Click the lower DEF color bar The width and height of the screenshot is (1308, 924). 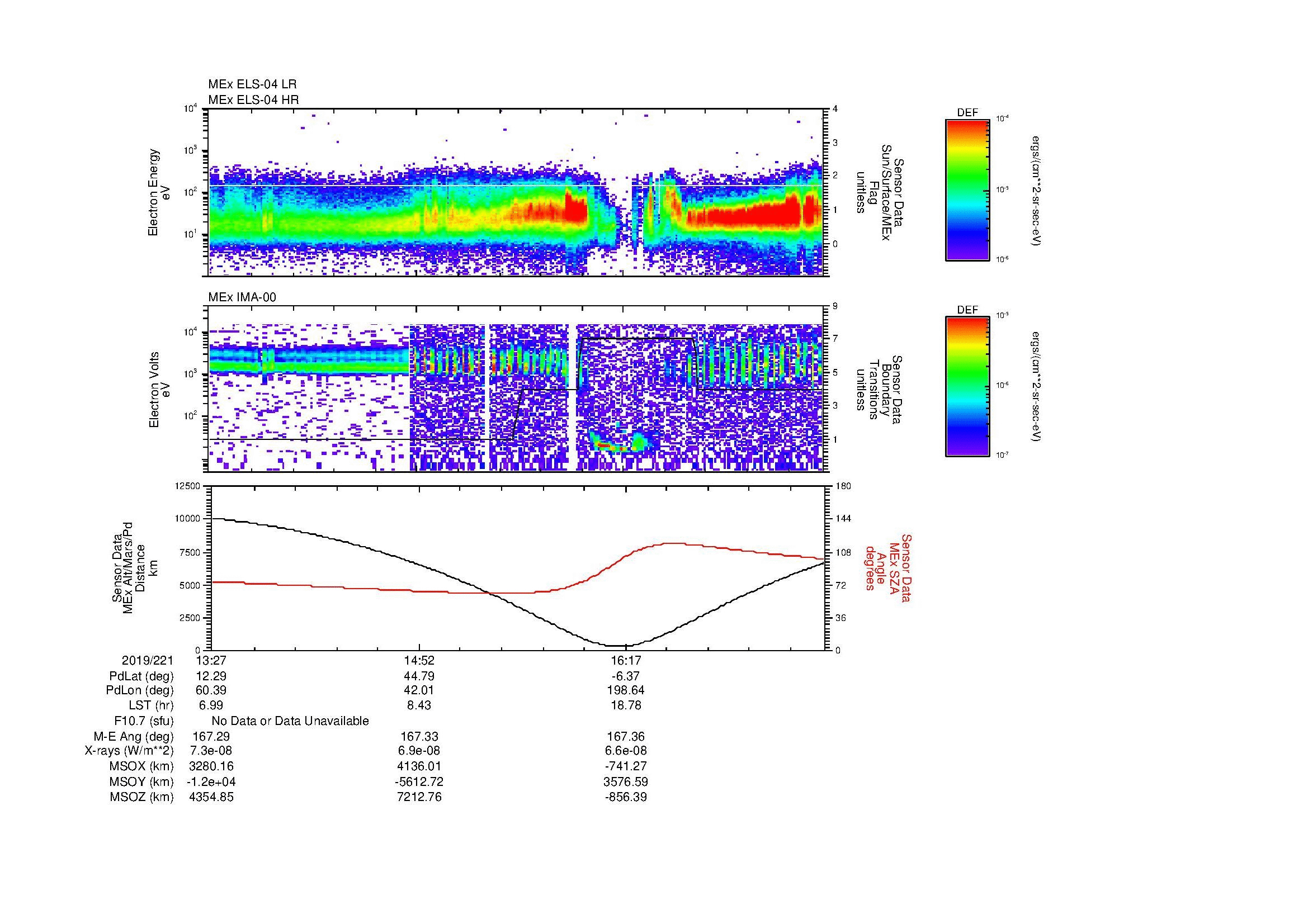coord(967,387)
